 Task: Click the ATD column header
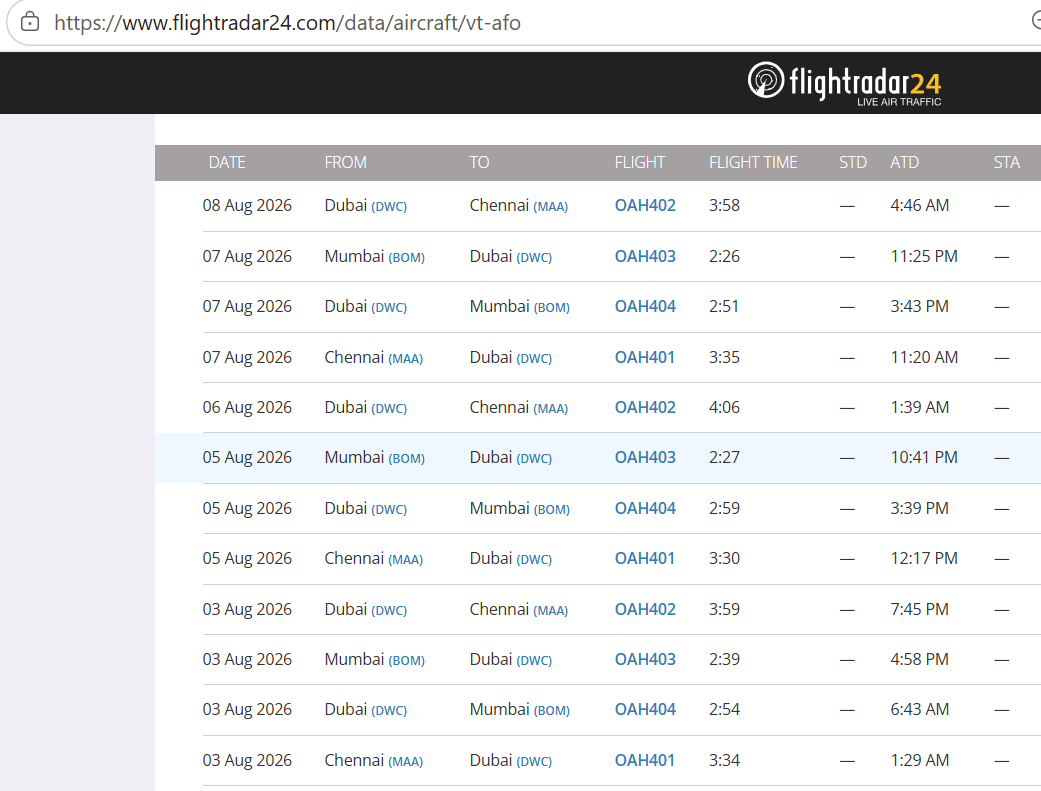904,163
